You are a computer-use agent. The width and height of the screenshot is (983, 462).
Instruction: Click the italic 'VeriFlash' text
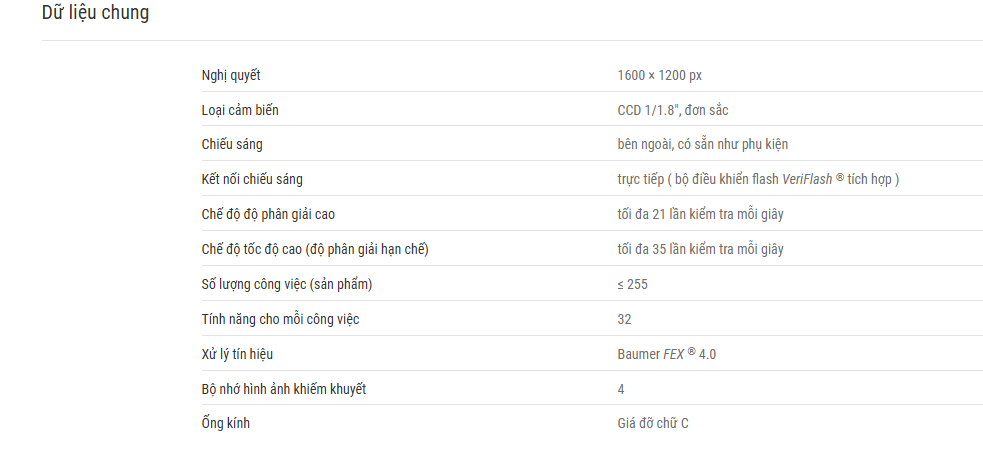(807, 179)
